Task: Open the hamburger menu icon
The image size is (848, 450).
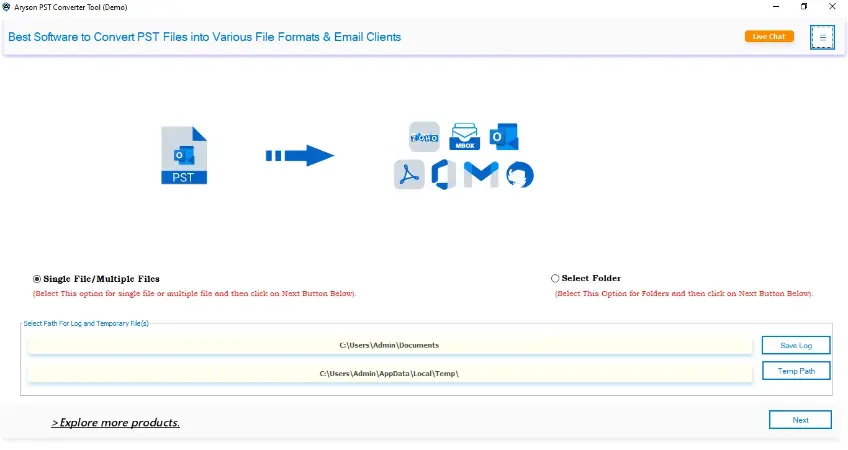Action: [x=822, y=37]
